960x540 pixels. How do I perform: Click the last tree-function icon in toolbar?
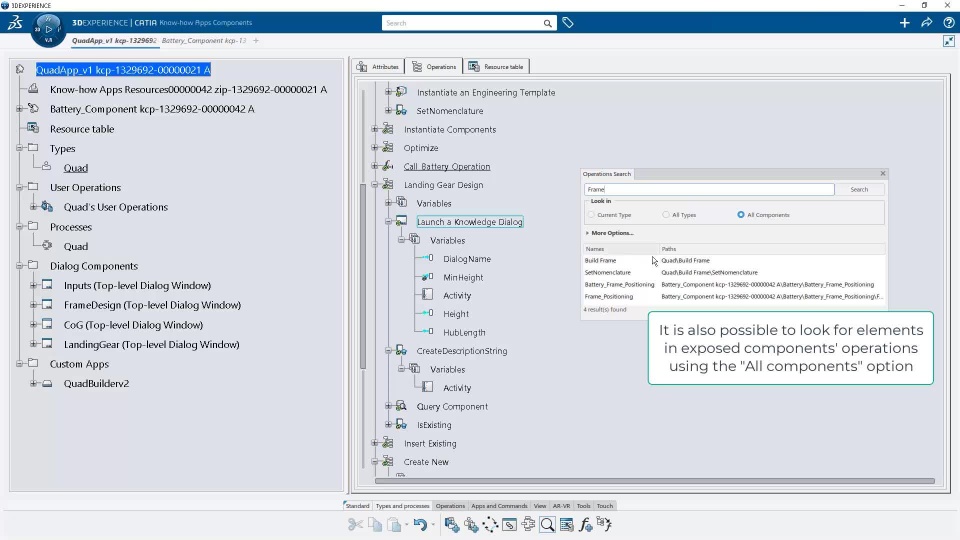(604, 524)
